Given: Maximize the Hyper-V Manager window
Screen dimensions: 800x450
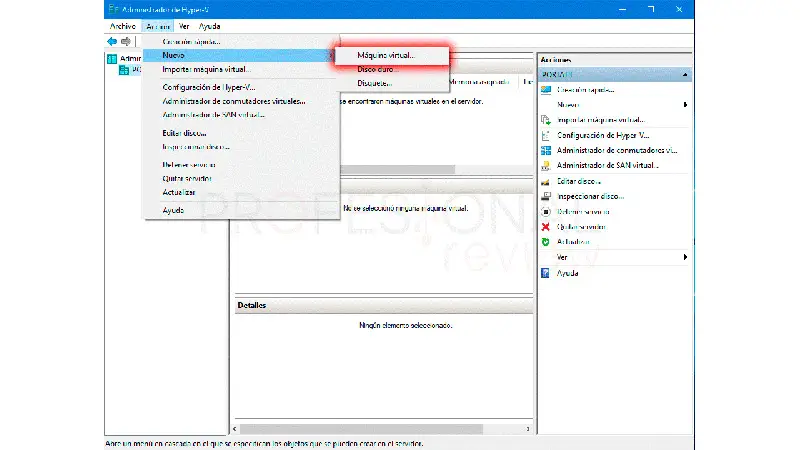Looking at the screenshot, I should coord(651,9).
